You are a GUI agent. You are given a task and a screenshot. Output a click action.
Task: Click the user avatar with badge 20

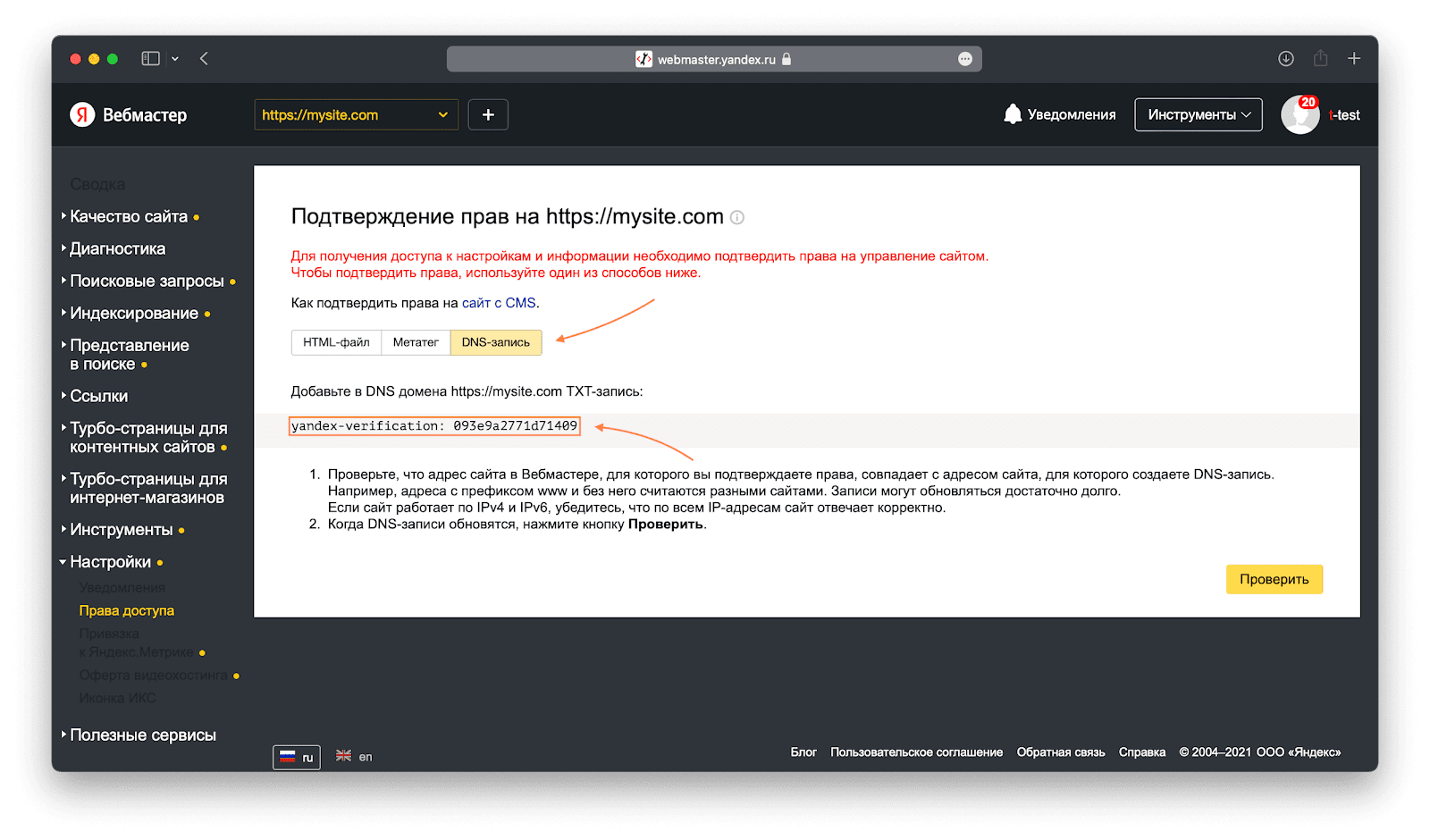click(1300, 114)
